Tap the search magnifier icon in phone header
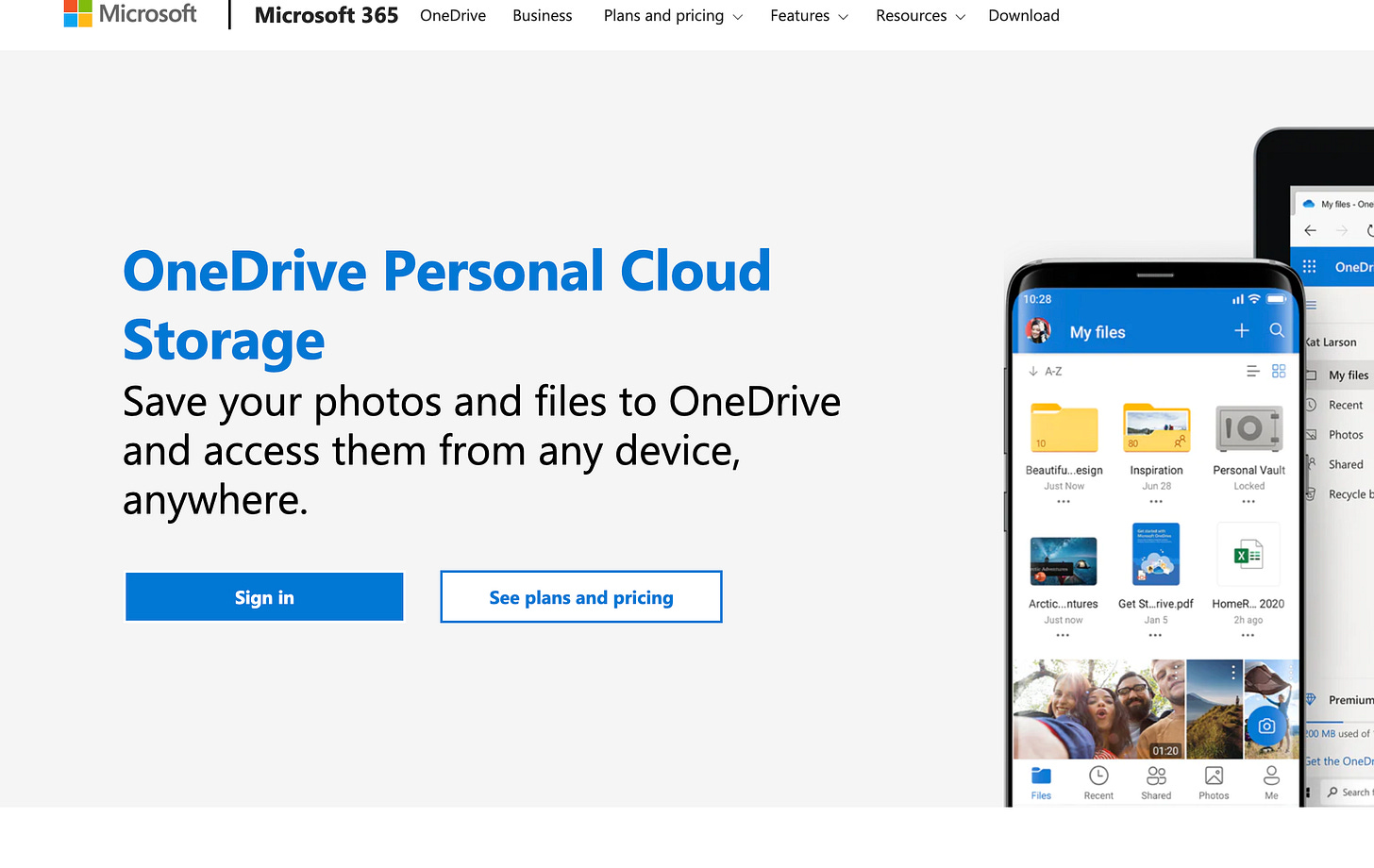 tap(1277, 330)
